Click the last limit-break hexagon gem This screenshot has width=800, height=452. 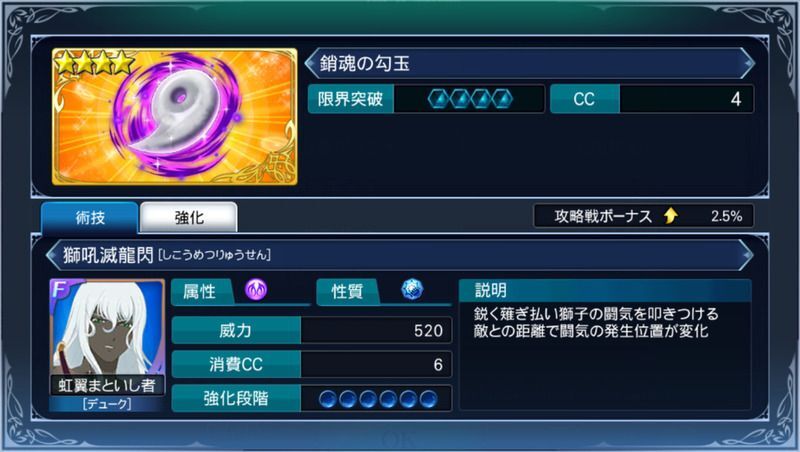click(502, 99)
